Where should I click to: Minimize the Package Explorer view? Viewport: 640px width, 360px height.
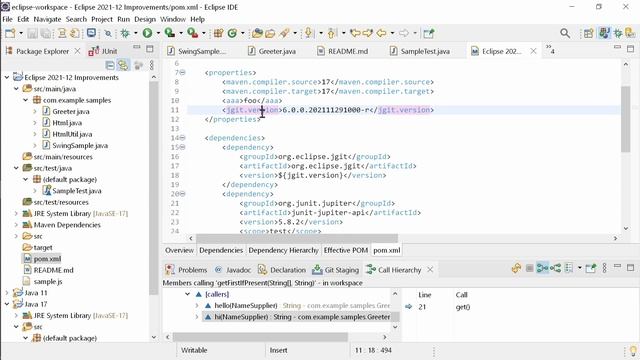pyautogui.click(x=137, y=48)
